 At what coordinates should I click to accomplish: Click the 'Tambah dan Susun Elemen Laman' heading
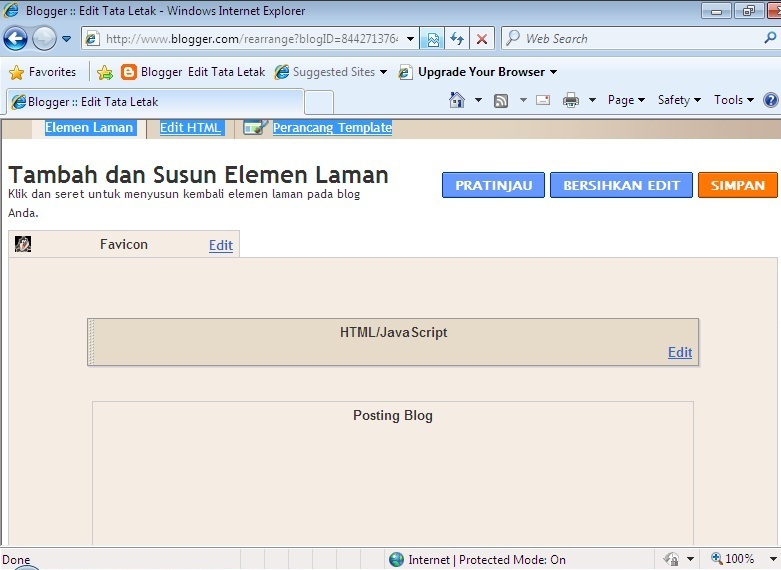(198, 175)
